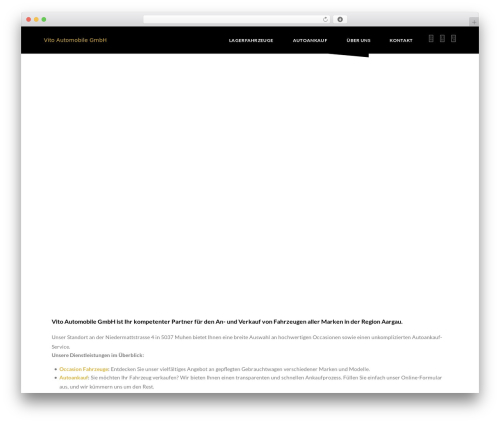Open the Vito Automobile GmbH logo link

(75, 40)
